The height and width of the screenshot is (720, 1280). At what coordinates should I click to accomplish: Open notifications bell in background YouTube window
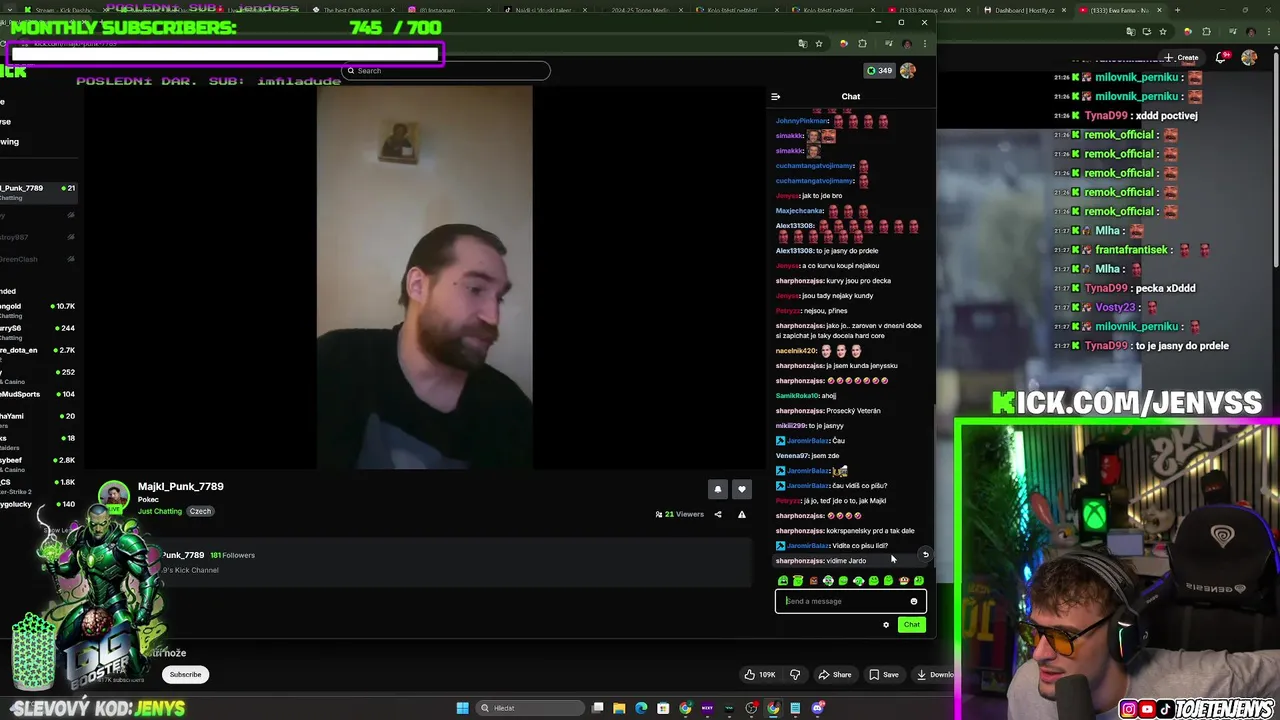point(1221,58)
